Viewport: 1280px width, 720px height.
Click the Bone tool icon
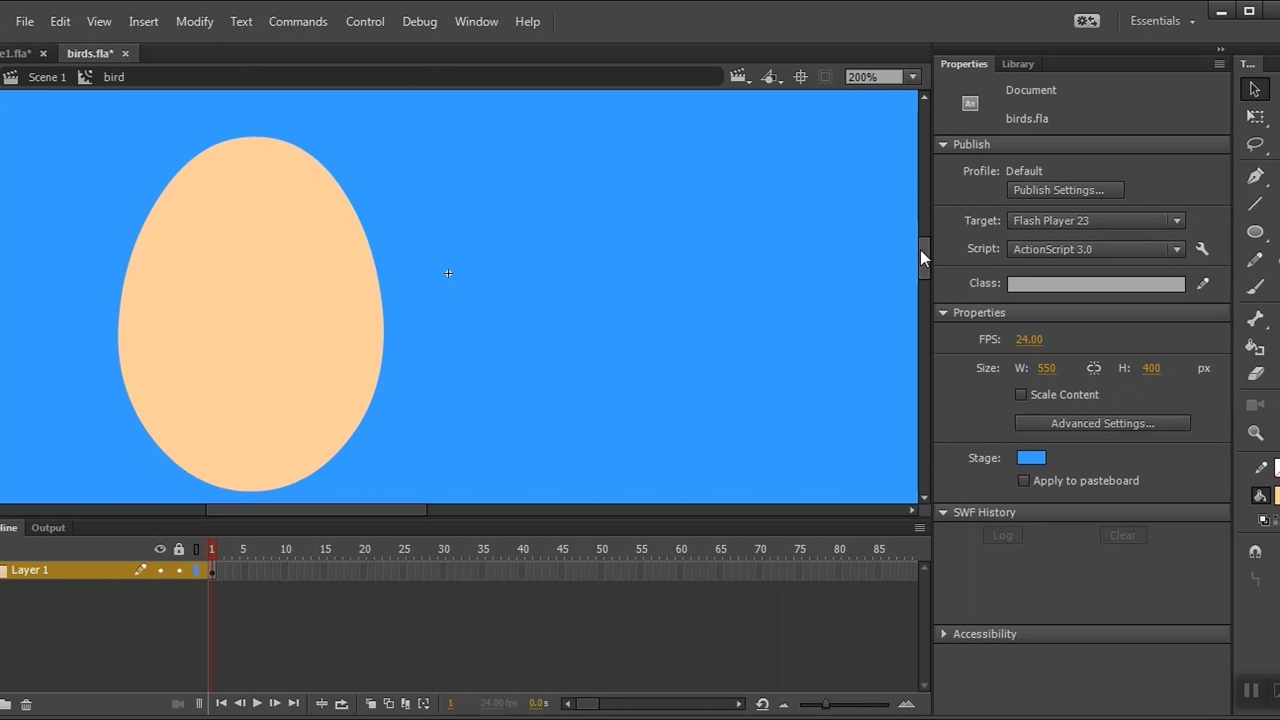click(x=1255, y=319)
